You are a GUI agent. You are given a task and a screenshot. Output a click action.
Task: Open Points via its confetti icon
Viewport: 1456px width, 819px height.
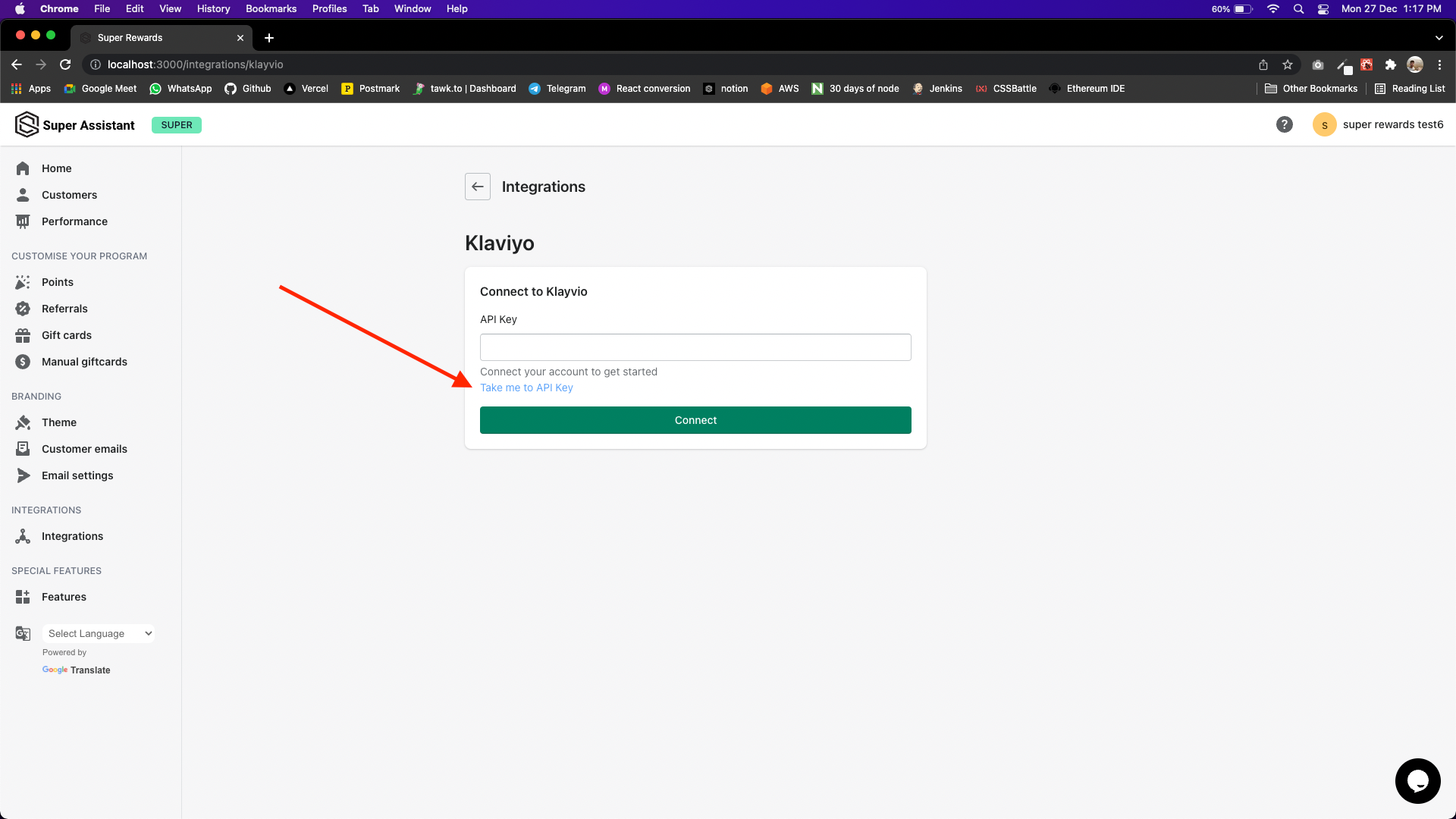(x=23, y=282)
